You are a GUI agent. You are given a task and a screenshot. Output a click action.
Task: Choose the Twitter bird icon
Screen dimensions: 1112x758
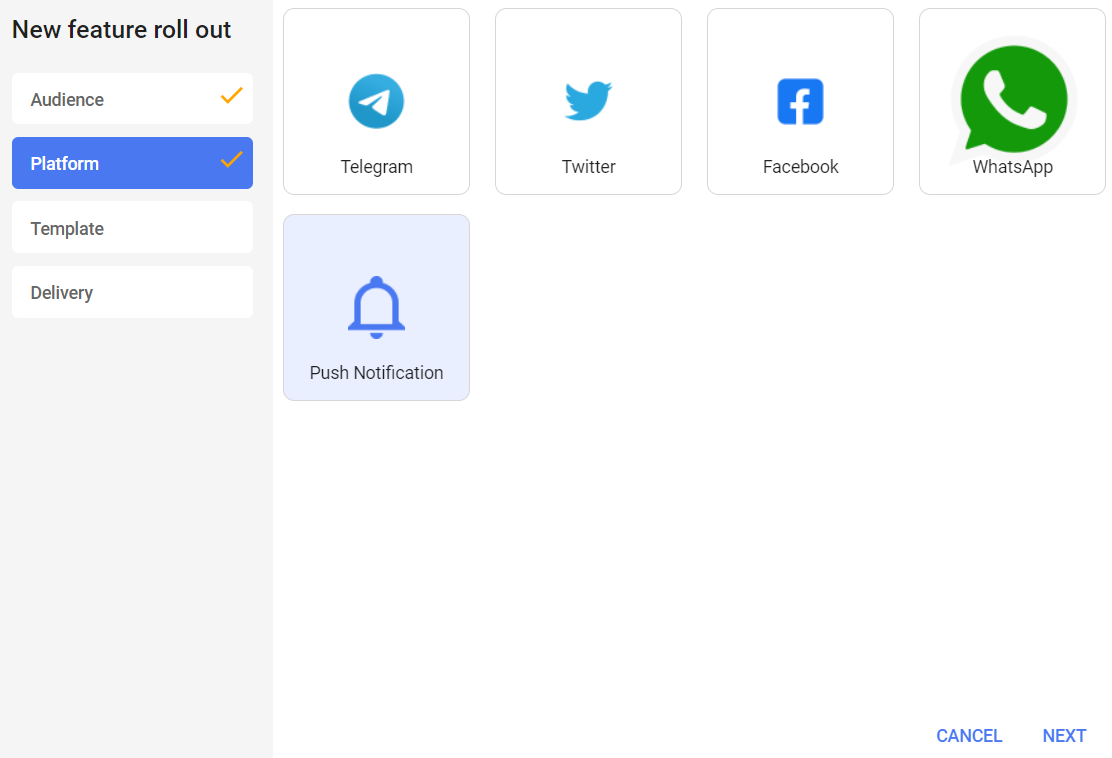588,101
